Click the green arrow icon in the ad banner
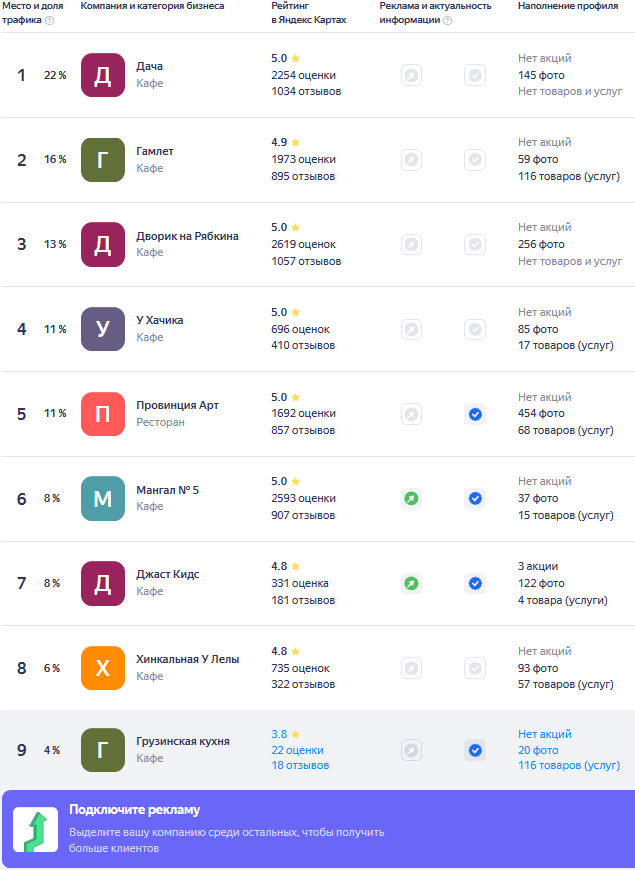This screenshot has width=635, height=870. click(x=36, y=829)
